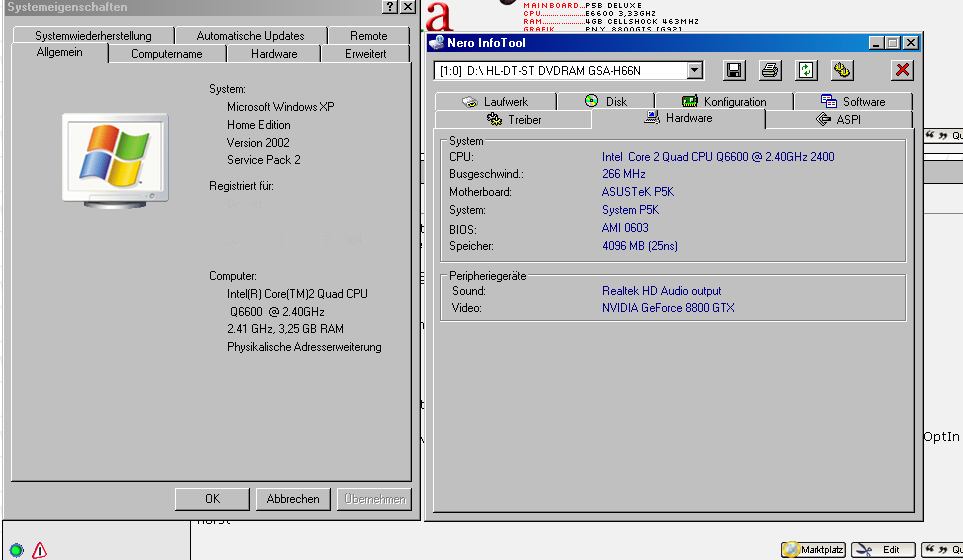
Task: Select the Allgemein tab
Action: point(60,52)
